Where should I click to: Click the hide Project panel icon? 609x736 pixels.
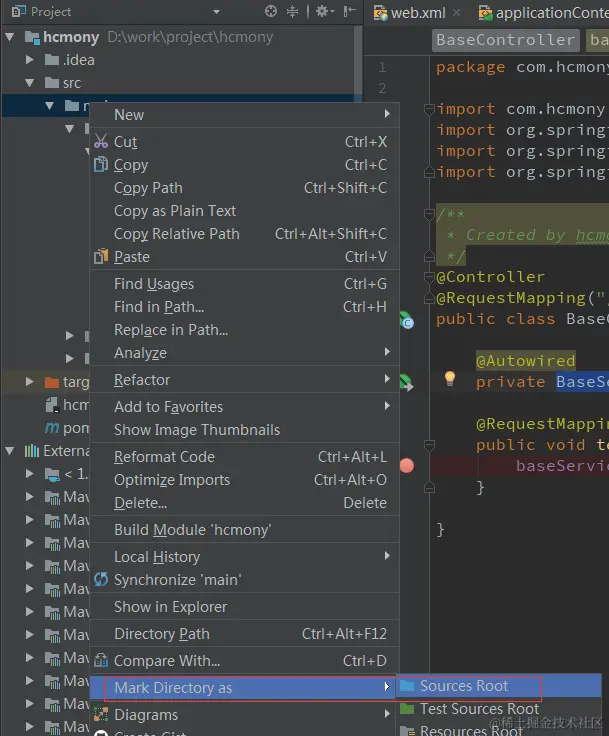pos(350,11)
